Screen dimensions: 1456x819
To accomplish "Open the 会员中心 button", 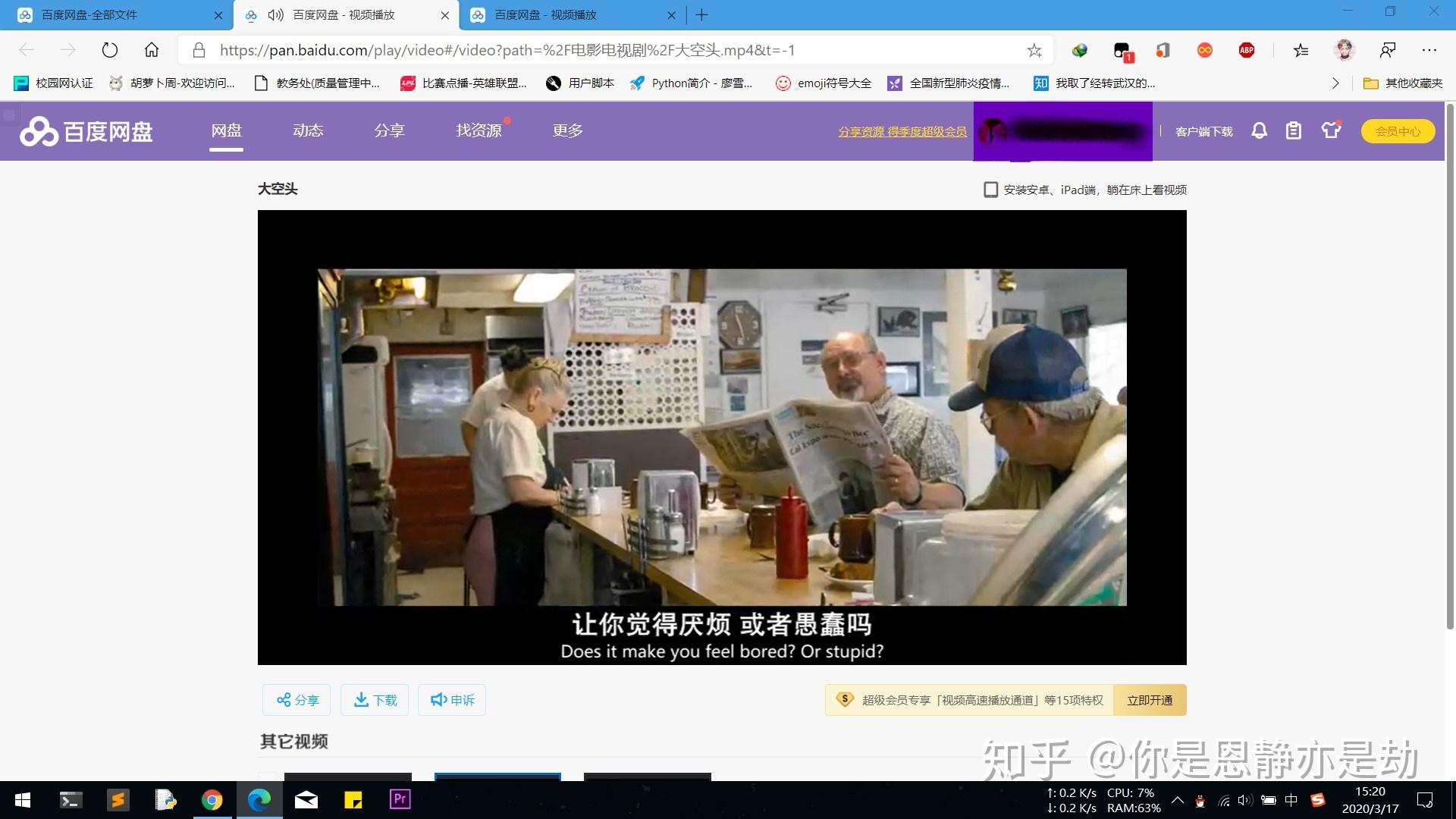I will point(1398,131).
